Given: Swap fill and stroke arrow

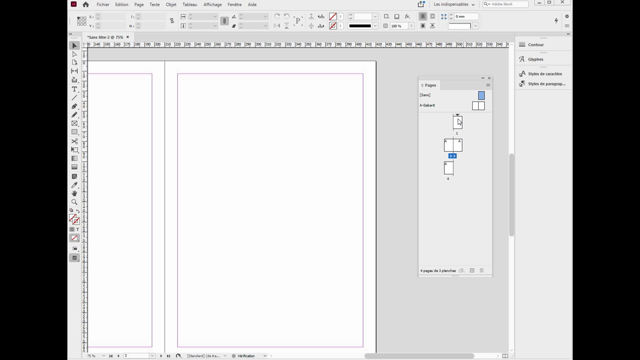Looking at the screenshot, I should [x=78, y=211].
